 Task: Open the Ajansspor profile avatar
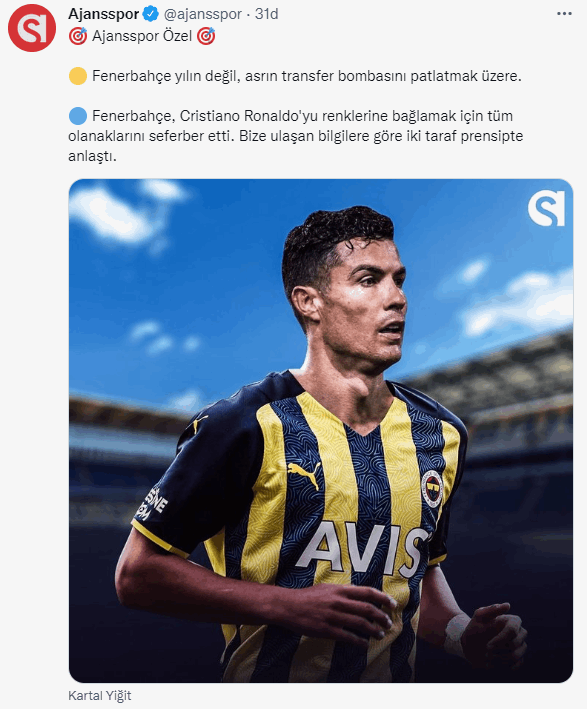(x=32, y=28)
